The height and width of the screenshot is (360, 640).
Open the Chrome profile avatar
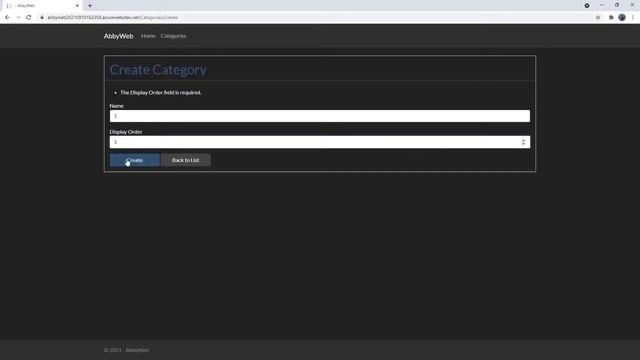622,18
